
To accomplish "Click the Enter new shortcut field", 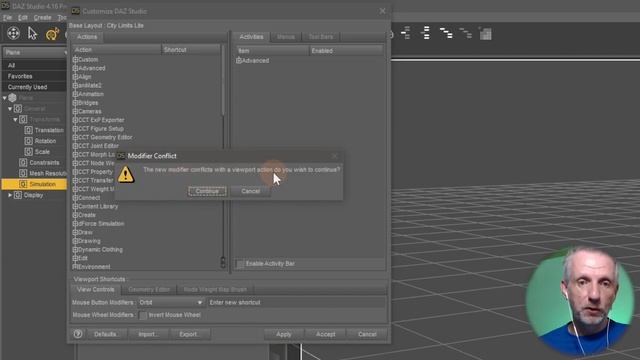I will [296, 302].
